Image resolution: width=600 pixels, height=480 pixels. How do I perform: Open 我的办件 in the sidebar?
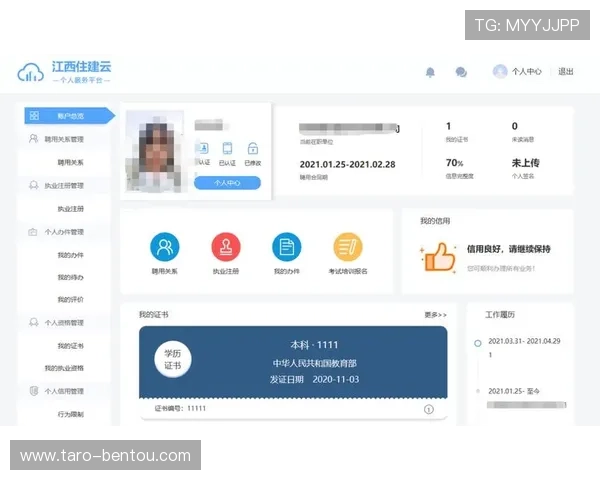coord(70,255)
